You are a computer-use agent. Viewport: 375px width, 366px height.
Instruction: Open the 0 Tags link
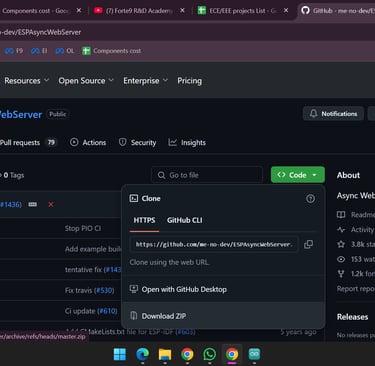[13, 175]
